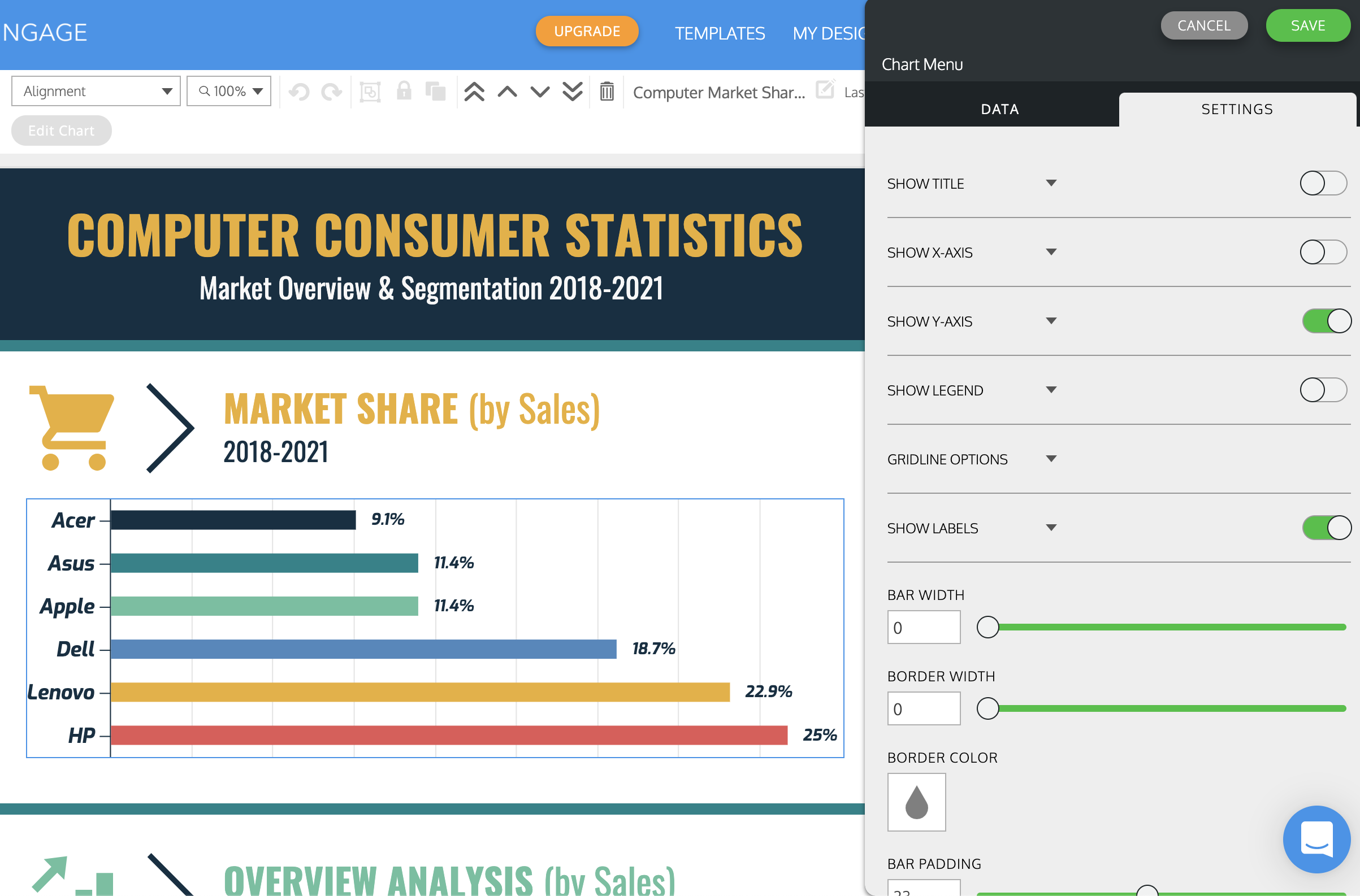Click the 18.7% data label

tap(653, 649)
